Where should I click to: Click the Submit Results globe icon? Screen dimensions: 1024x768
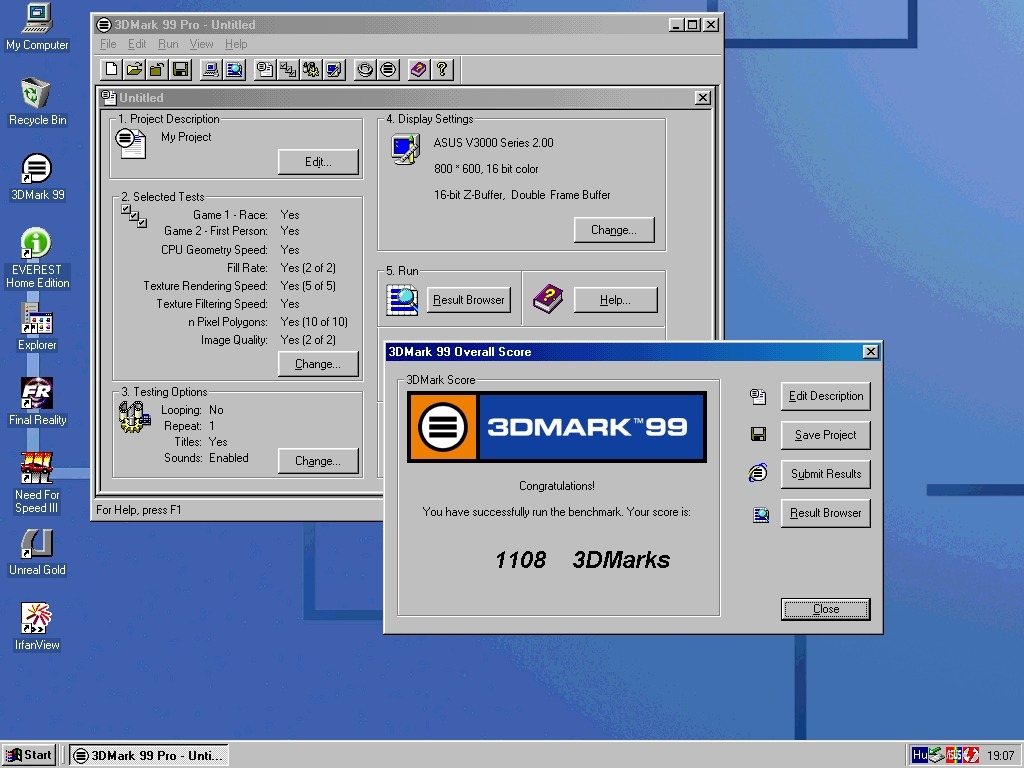coord(758,473)
